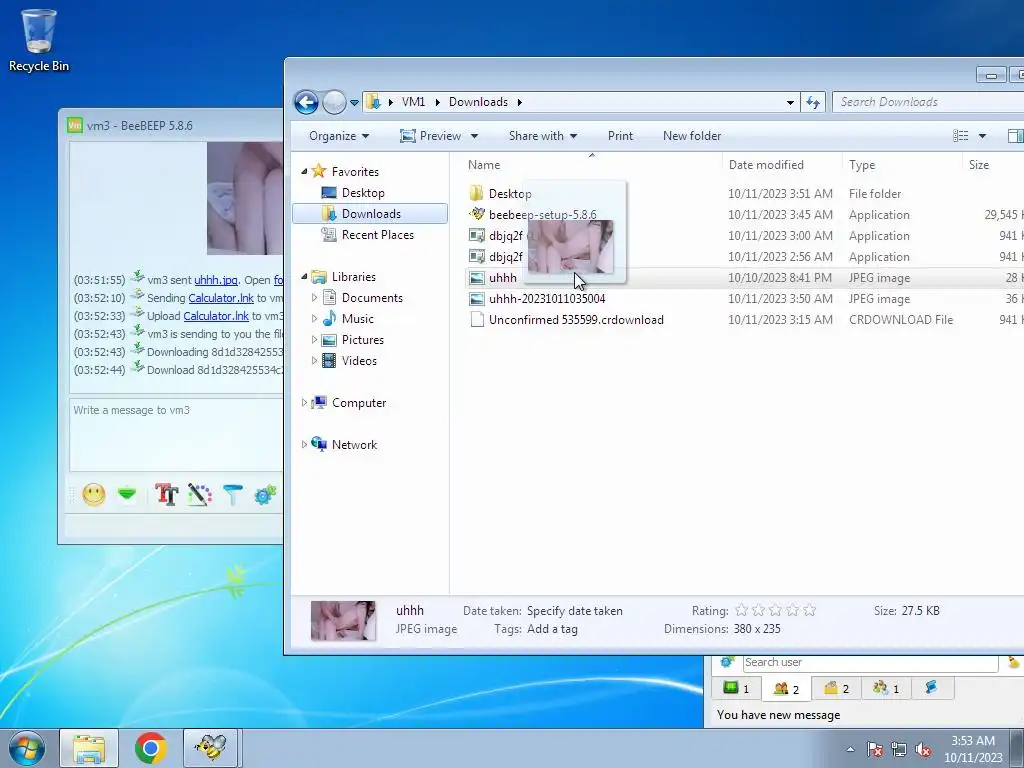Open Calculator.lnk link in Upload line
Image resolution: width=1024 pixels, height=768 pixels.
click(216, 316)
